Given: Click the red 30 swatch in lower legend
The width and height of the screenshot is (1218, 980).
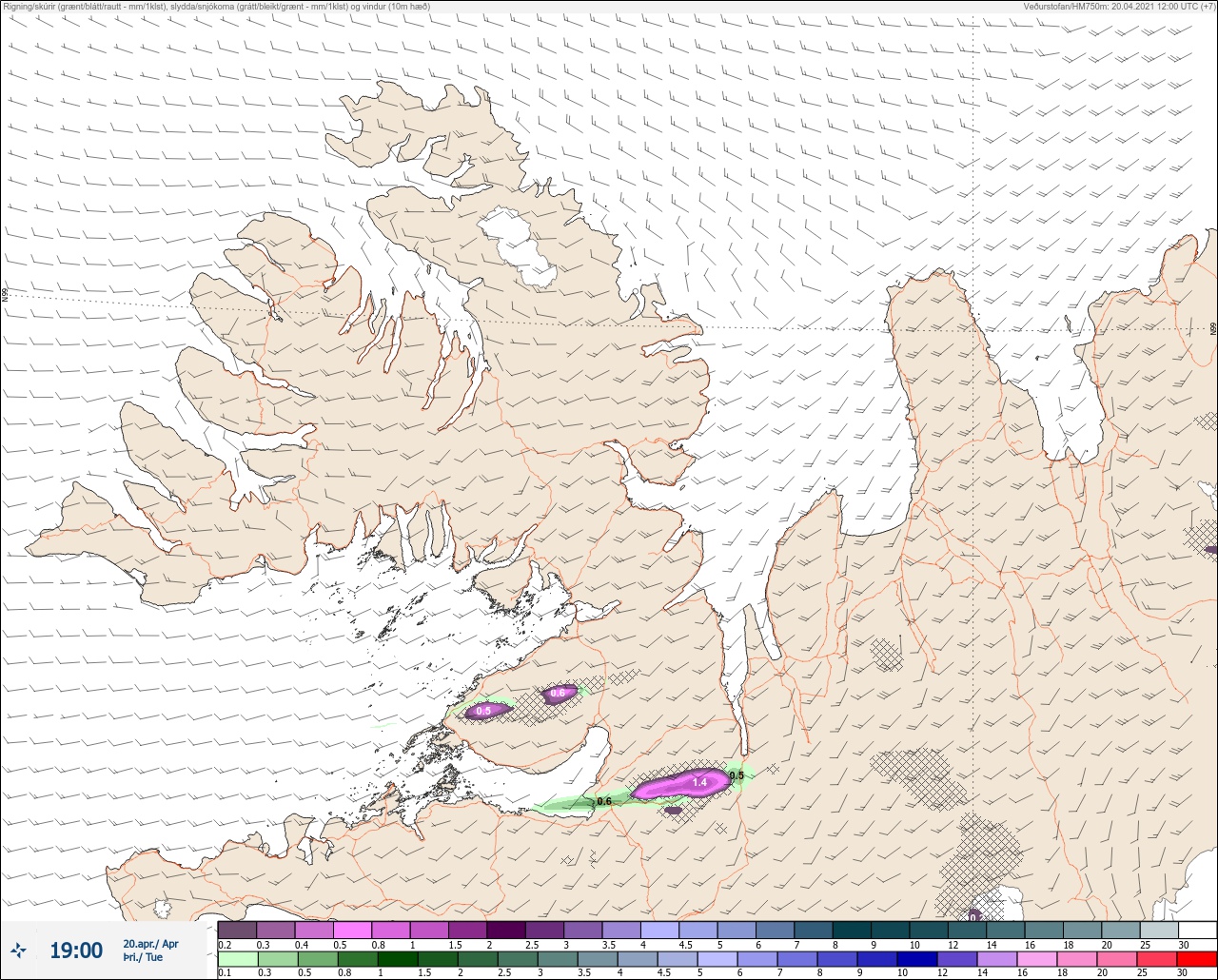Looking at the screenshot, I should point(1197,959).
